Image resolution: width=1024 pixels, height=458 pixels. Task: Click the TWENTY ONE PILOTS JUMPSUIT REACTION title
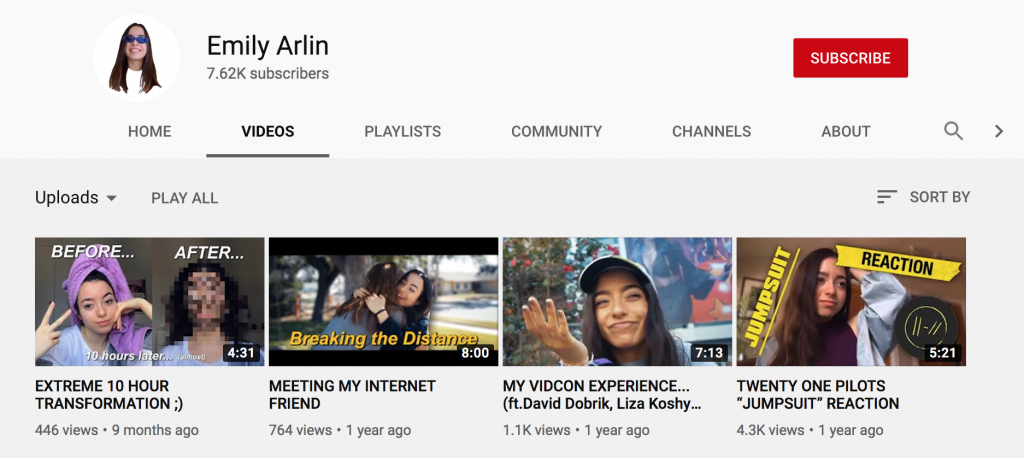tap(817, 394)
